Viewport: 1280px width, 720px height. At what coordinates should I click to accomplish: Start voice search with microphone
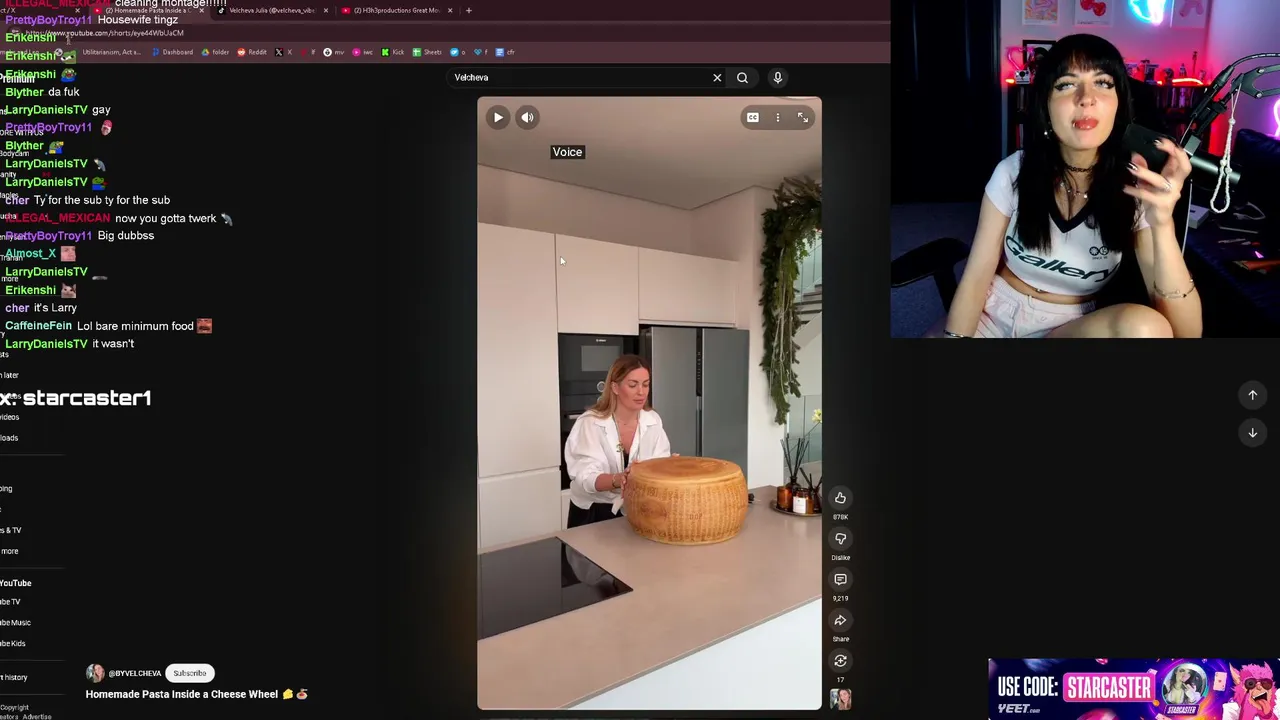pos(777,77)
